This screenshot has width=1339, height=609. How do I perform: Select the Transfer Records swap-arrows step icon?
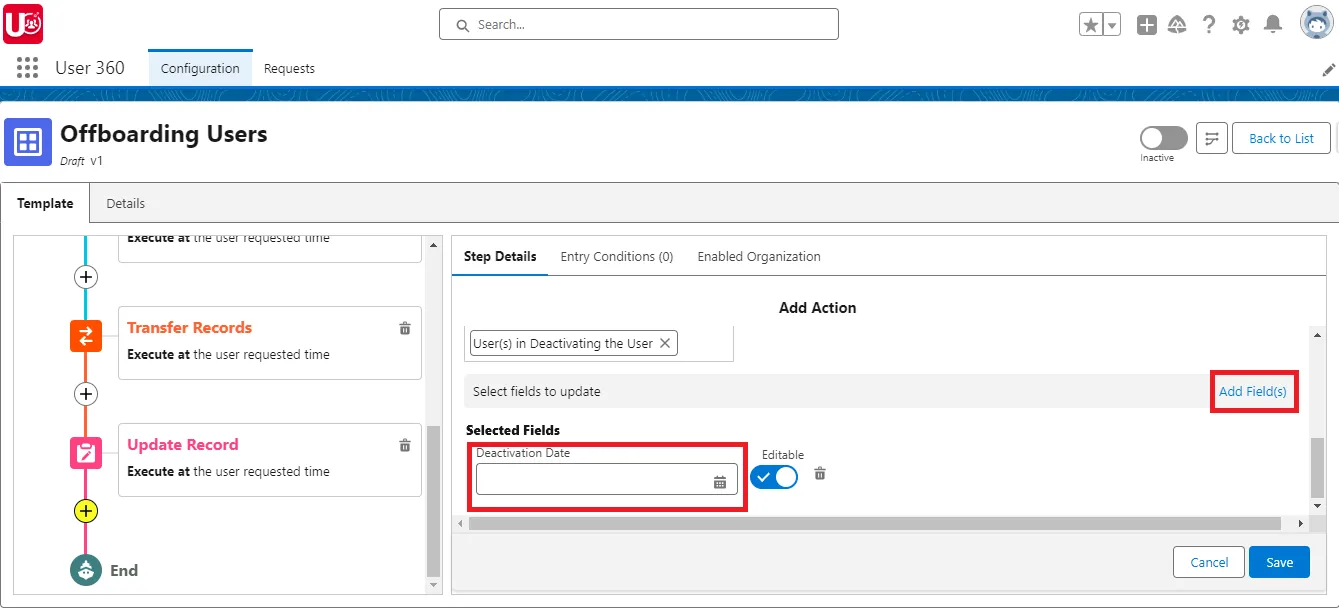pyautogui.click(x=85, y=337)
